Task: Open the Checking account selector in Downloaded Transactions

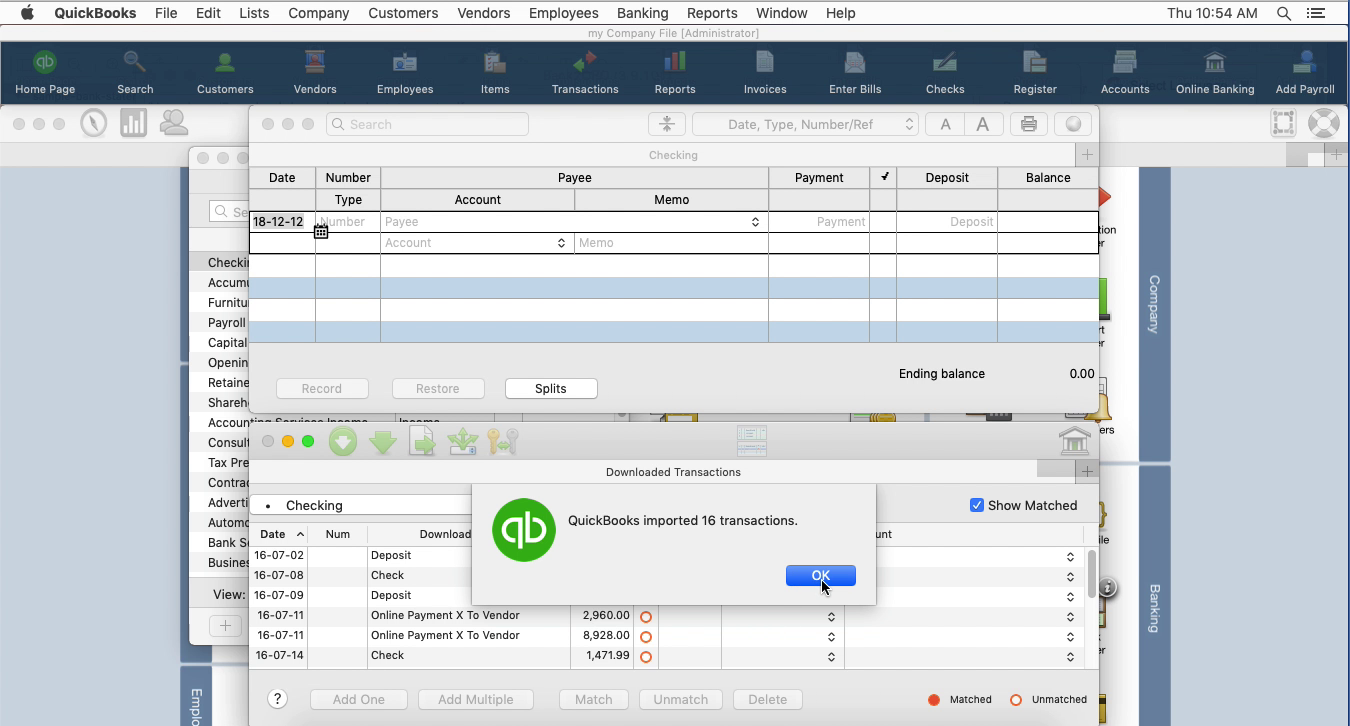Action: pyautogui.click(x=360, y=505)
